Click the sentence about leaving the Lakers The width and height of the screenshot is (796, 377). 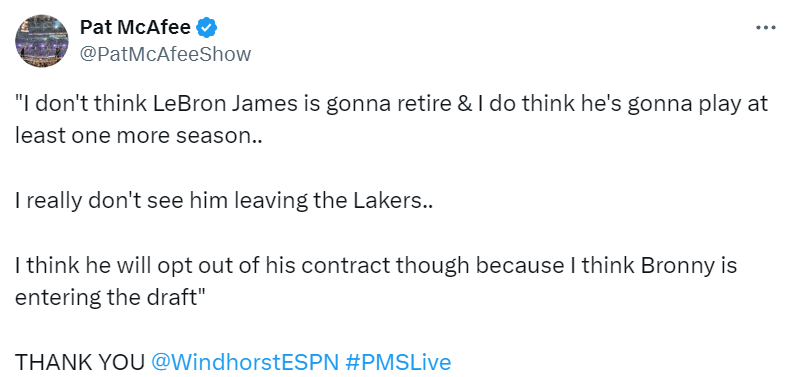tap(224, 202)
